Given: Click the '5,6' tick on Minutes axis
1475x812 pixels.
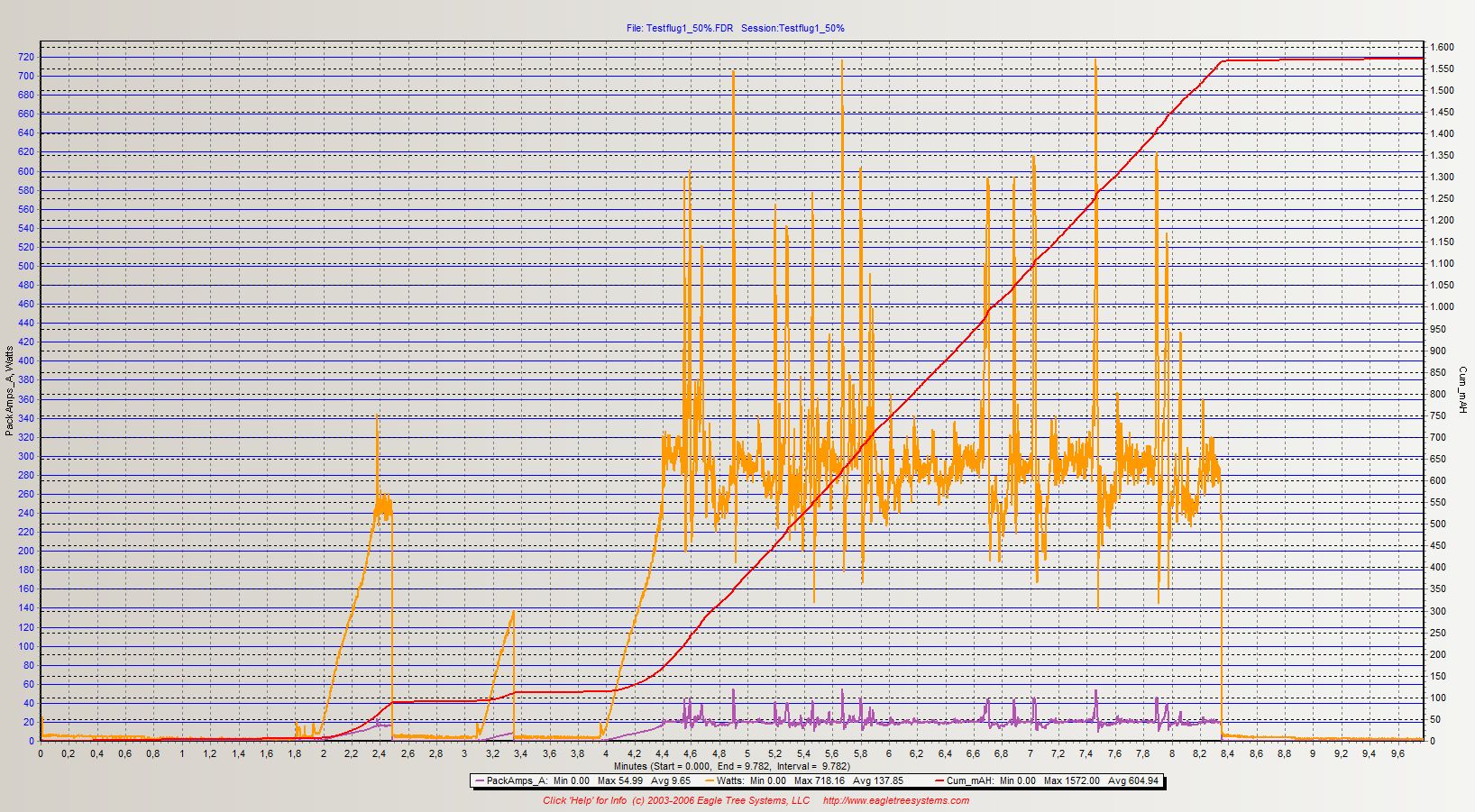Looking at the screenshot, I should (x=832, y=753).
